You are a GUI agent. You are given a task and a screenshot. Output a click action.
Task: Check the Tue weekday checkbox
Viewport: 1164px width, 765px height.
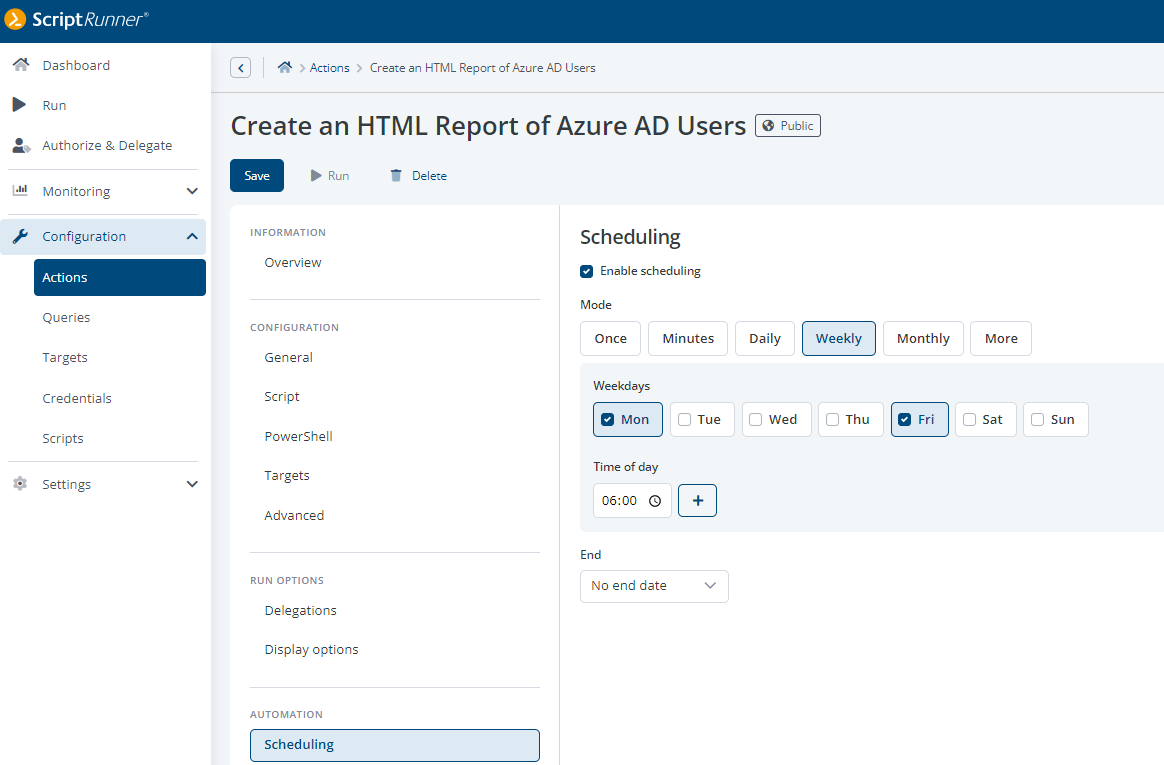tap(684, 420)
